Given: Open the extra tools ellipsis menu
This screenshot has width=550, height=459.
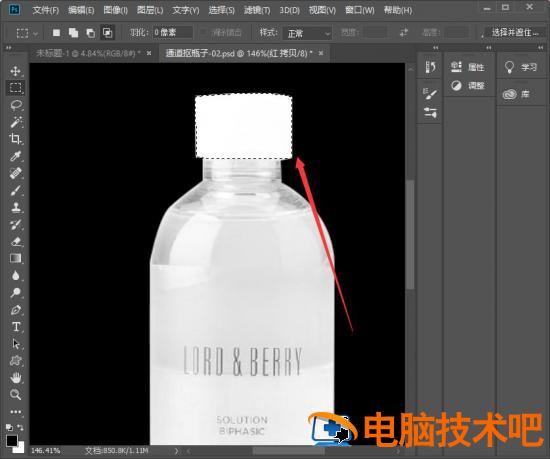Looking at the screenshot, I should pyautogui.click(x=15, y=412).
